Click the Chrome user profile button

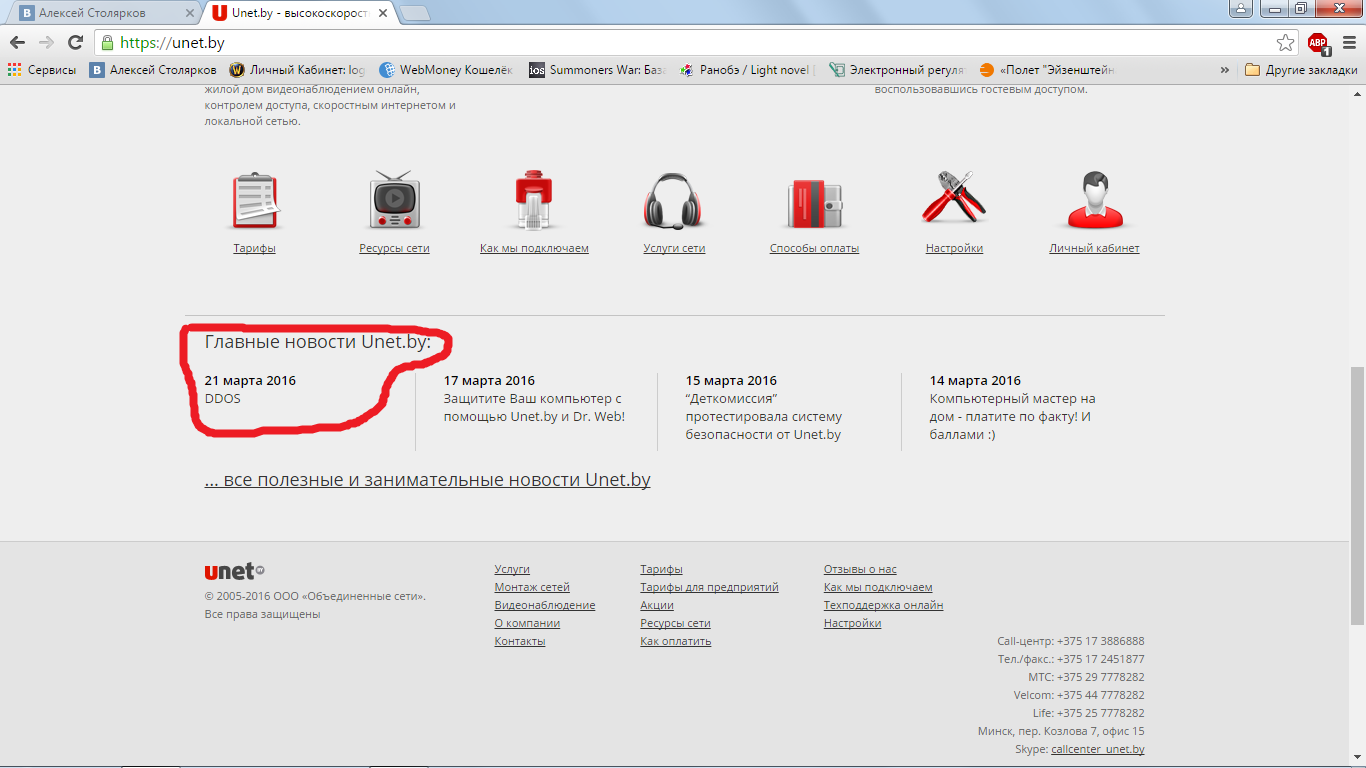point(1241,8)
